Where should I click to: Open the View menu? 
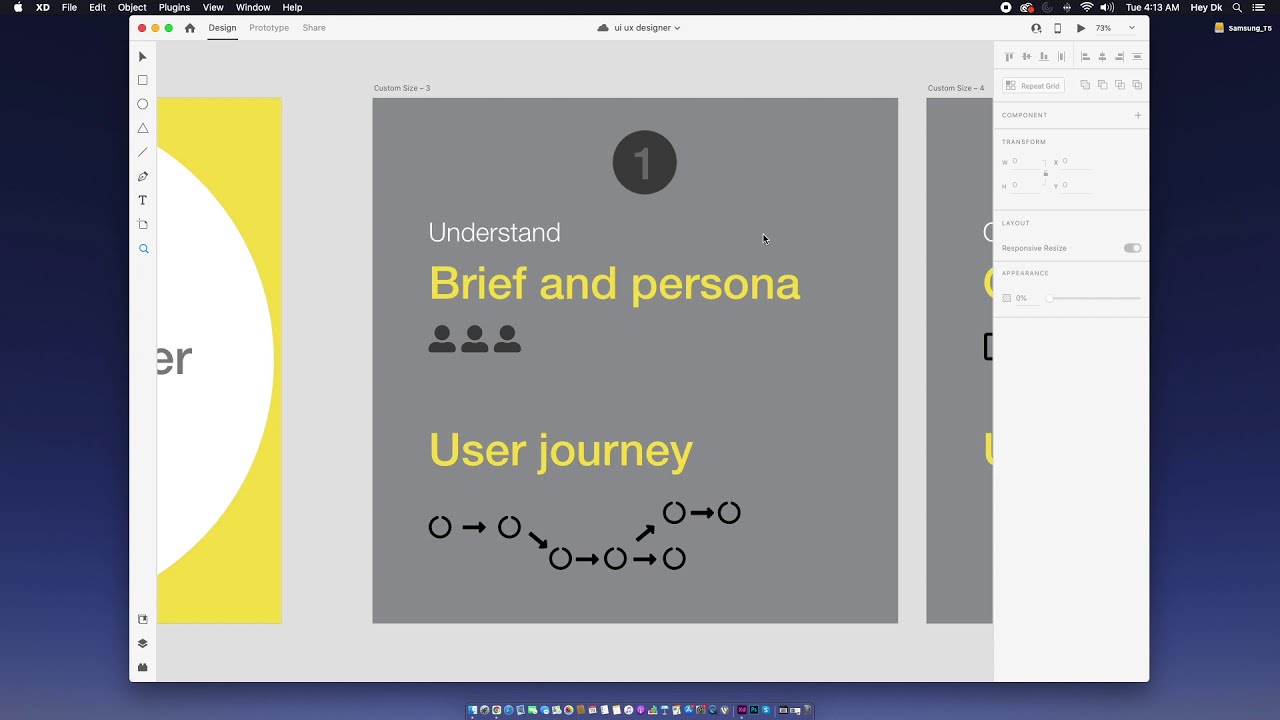213,7
